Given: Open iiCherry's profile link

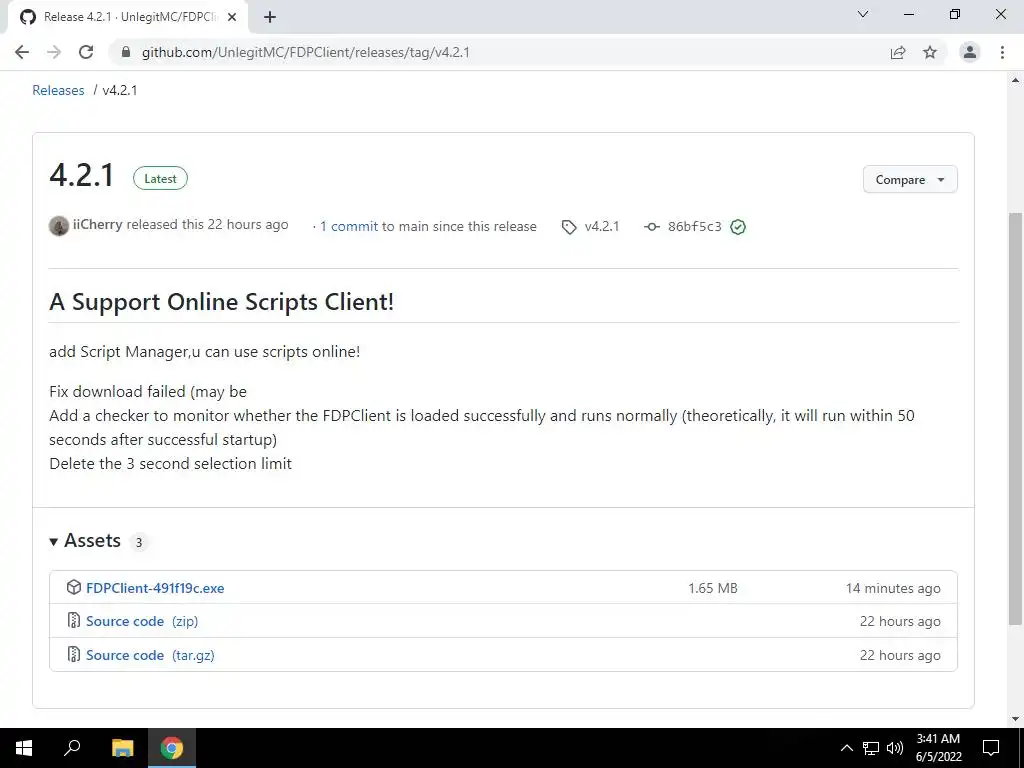Looking at the screenshot, I should click(97, 225).
